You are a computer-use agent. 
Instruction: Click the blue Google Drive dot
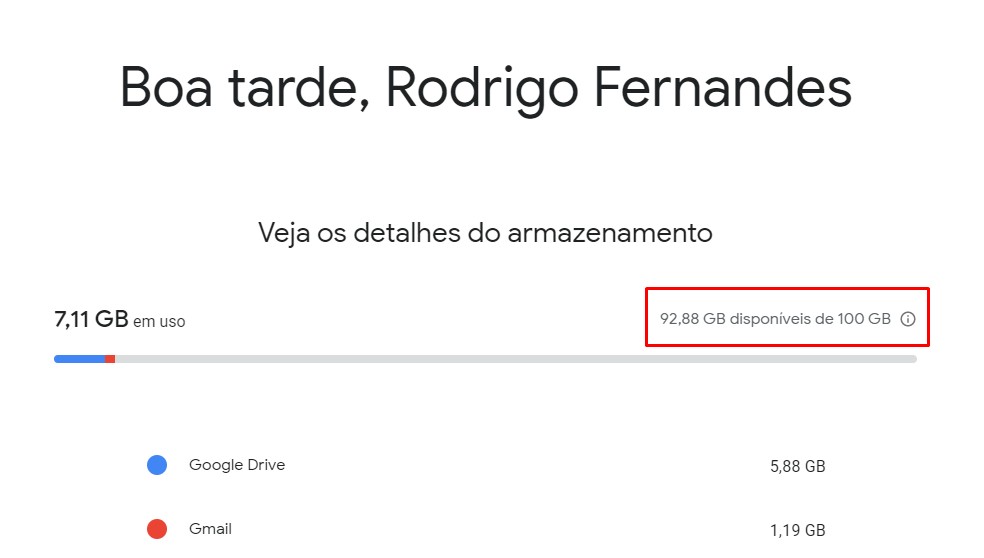pyautogui.click(x=157, y=465)
